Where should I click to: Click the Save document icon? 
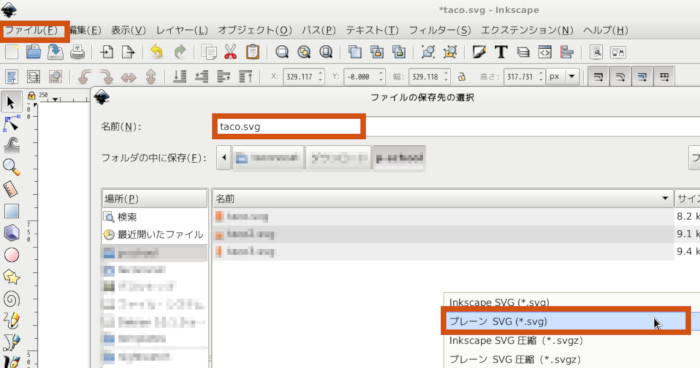(x=55, y=52)
